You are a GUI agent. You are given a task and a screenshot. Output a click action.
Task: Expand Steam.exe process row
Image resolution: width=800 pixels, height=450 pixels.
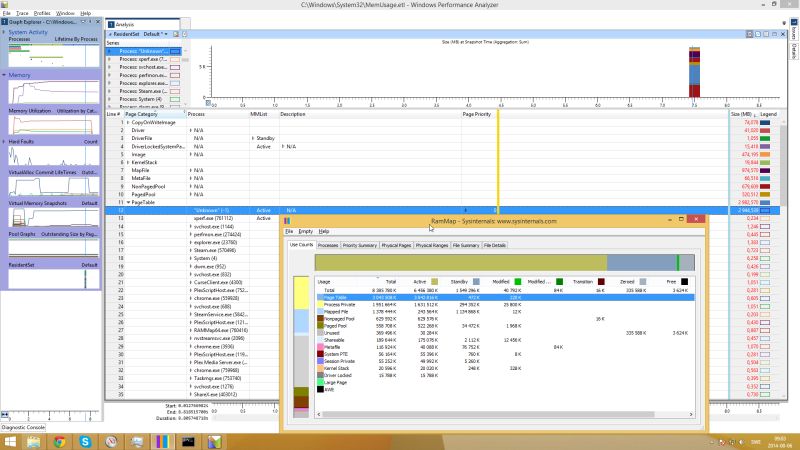pyautogui.click(x=191, y=251)
